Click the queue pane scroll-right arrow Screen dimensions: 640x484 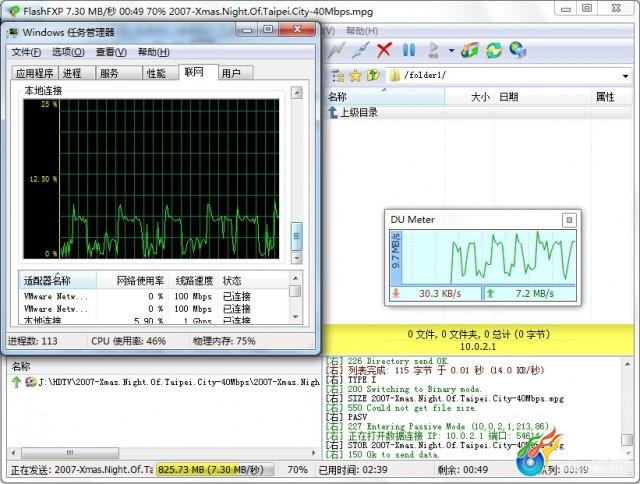click(x=313, y=453)
